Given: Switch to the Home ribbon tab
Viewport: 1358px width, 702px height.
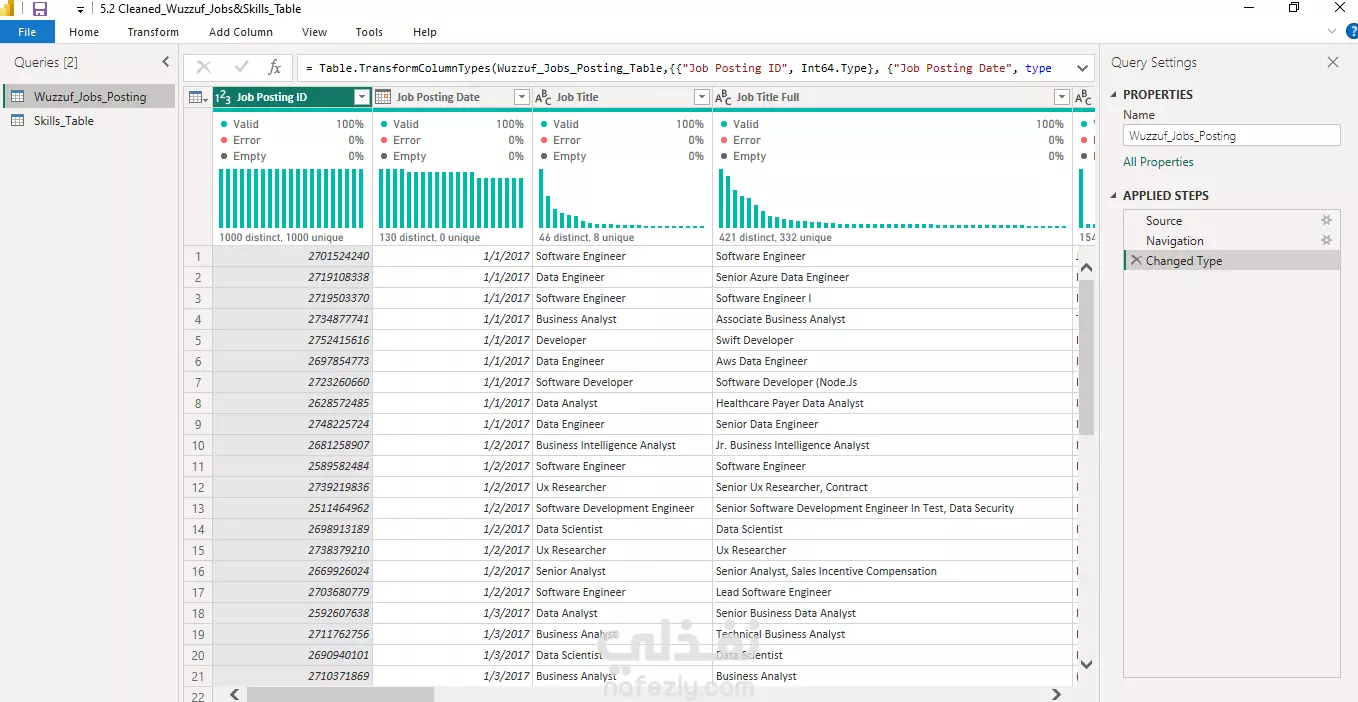Looking at the screenshot, I should pyautogui.click(x=84, y=32).
